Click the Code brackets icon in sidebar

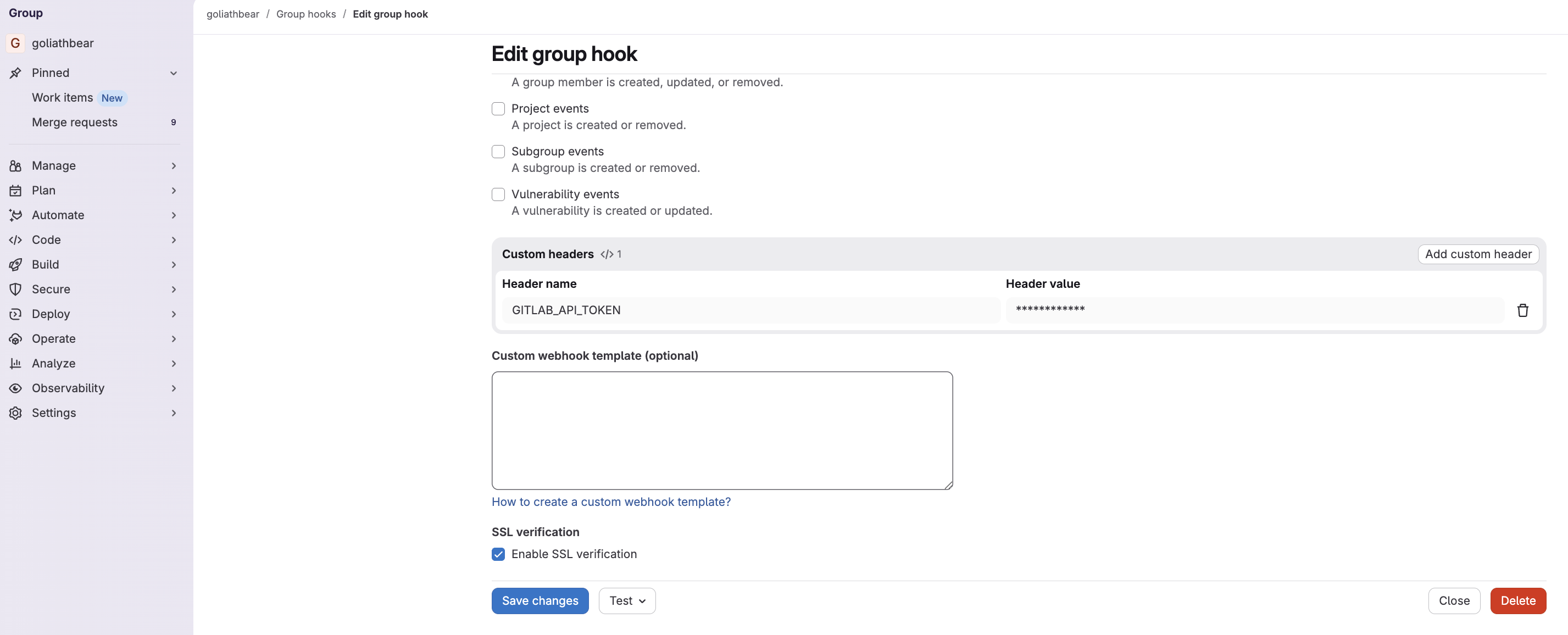16,240
